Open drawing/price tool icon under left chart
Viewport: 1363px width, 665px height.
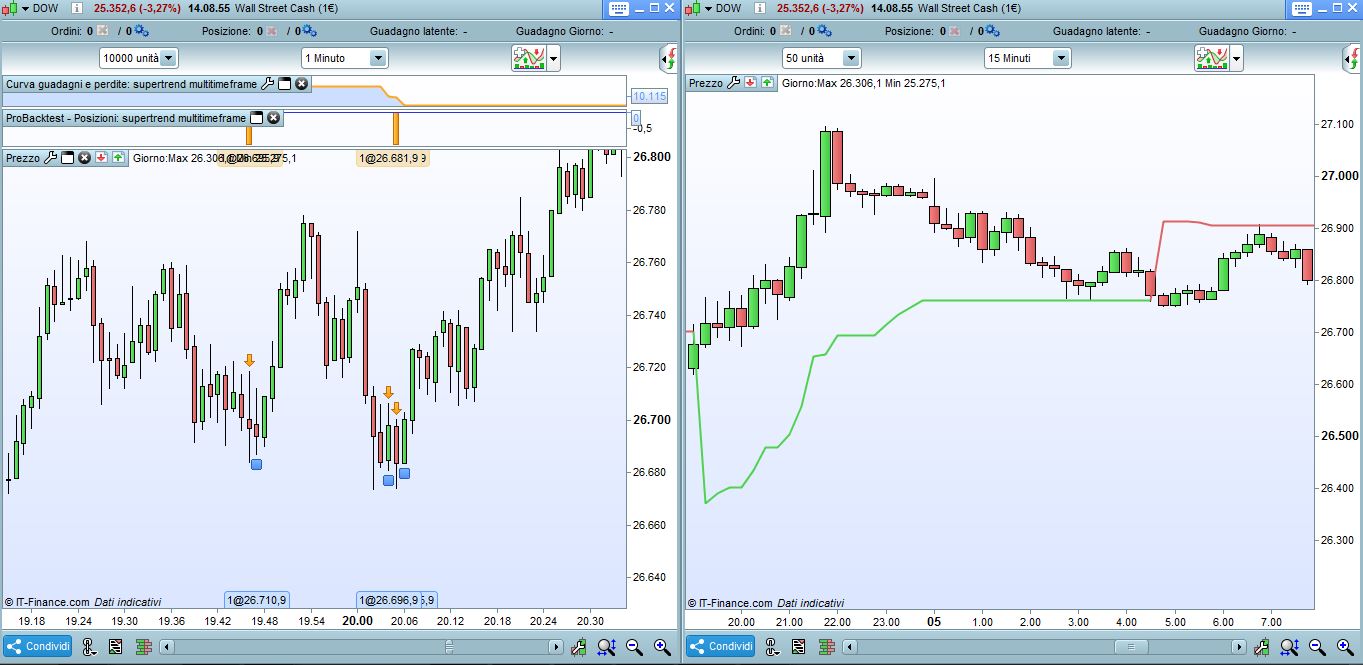[x=579, y=647]
